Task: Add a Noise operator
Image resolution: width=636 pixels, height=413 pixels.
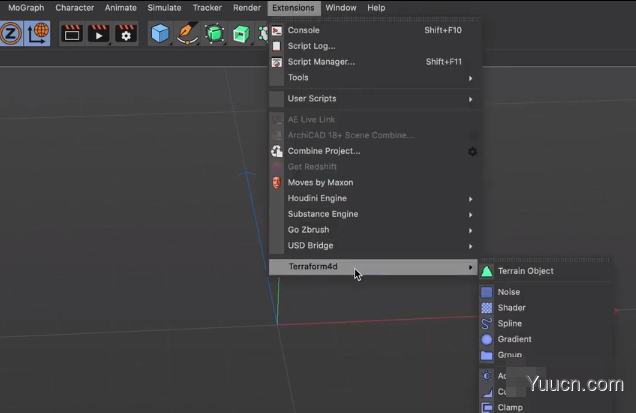Action: (545, 292)
